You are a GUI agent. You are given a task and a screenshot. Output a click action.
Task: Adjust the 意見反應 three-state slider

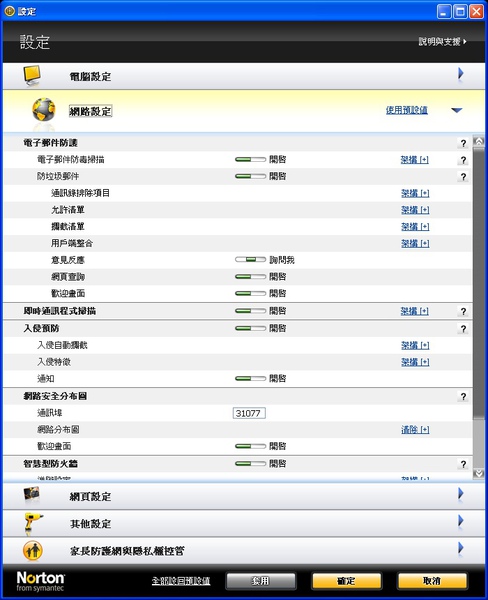[250, 259]
